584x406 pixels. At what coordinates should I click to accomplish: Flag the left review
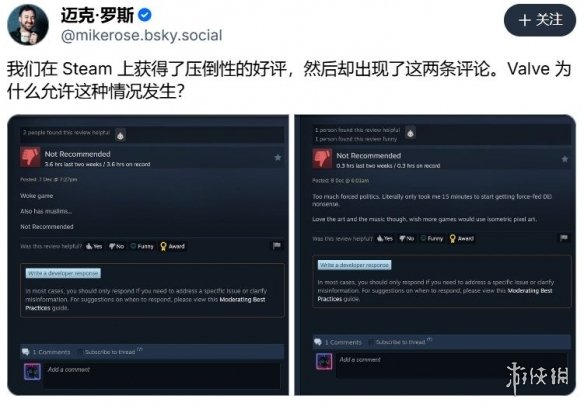point(276,245)
